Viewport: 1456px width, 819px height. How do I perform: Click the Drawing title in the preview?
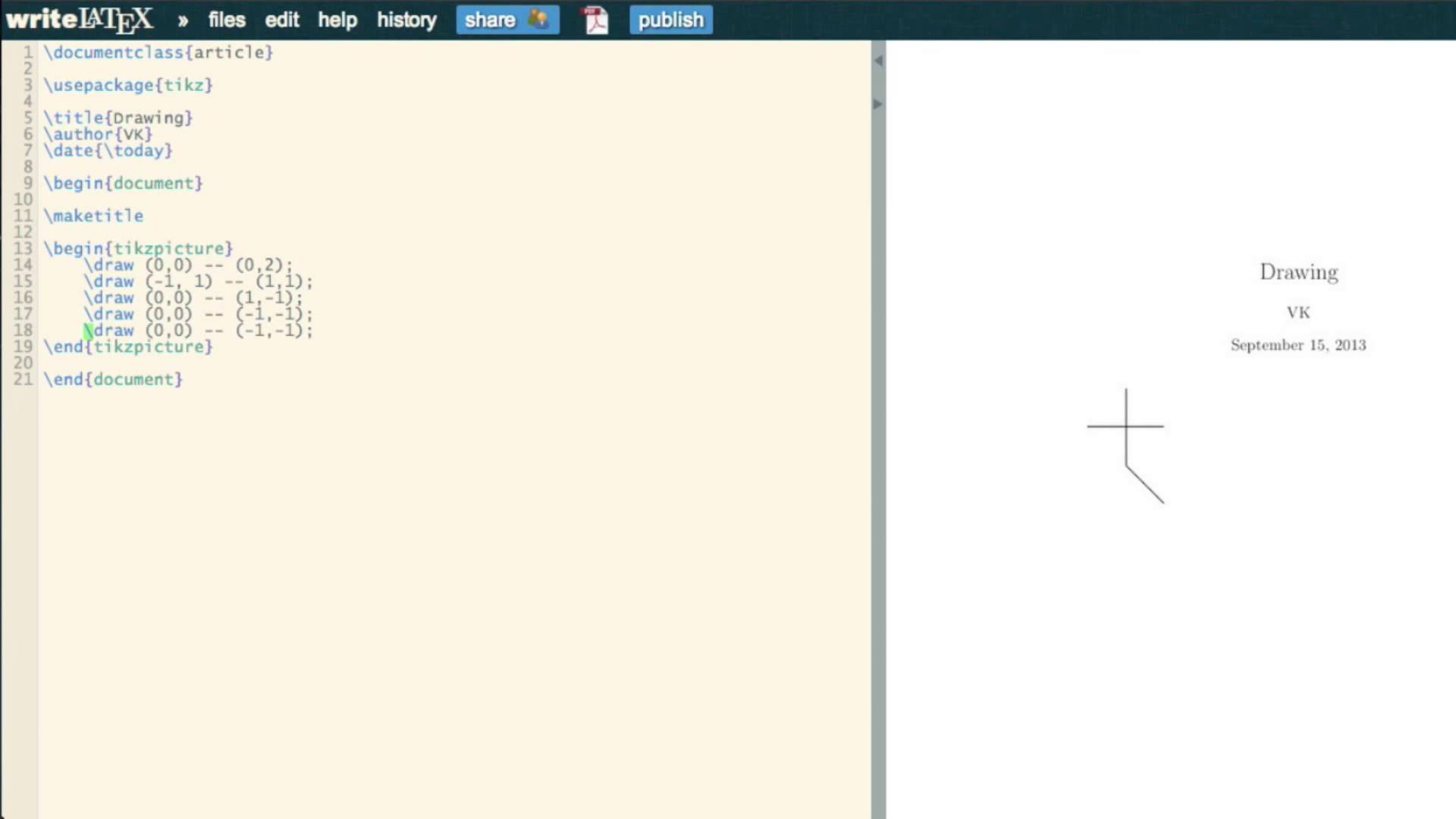[1298, 272]
